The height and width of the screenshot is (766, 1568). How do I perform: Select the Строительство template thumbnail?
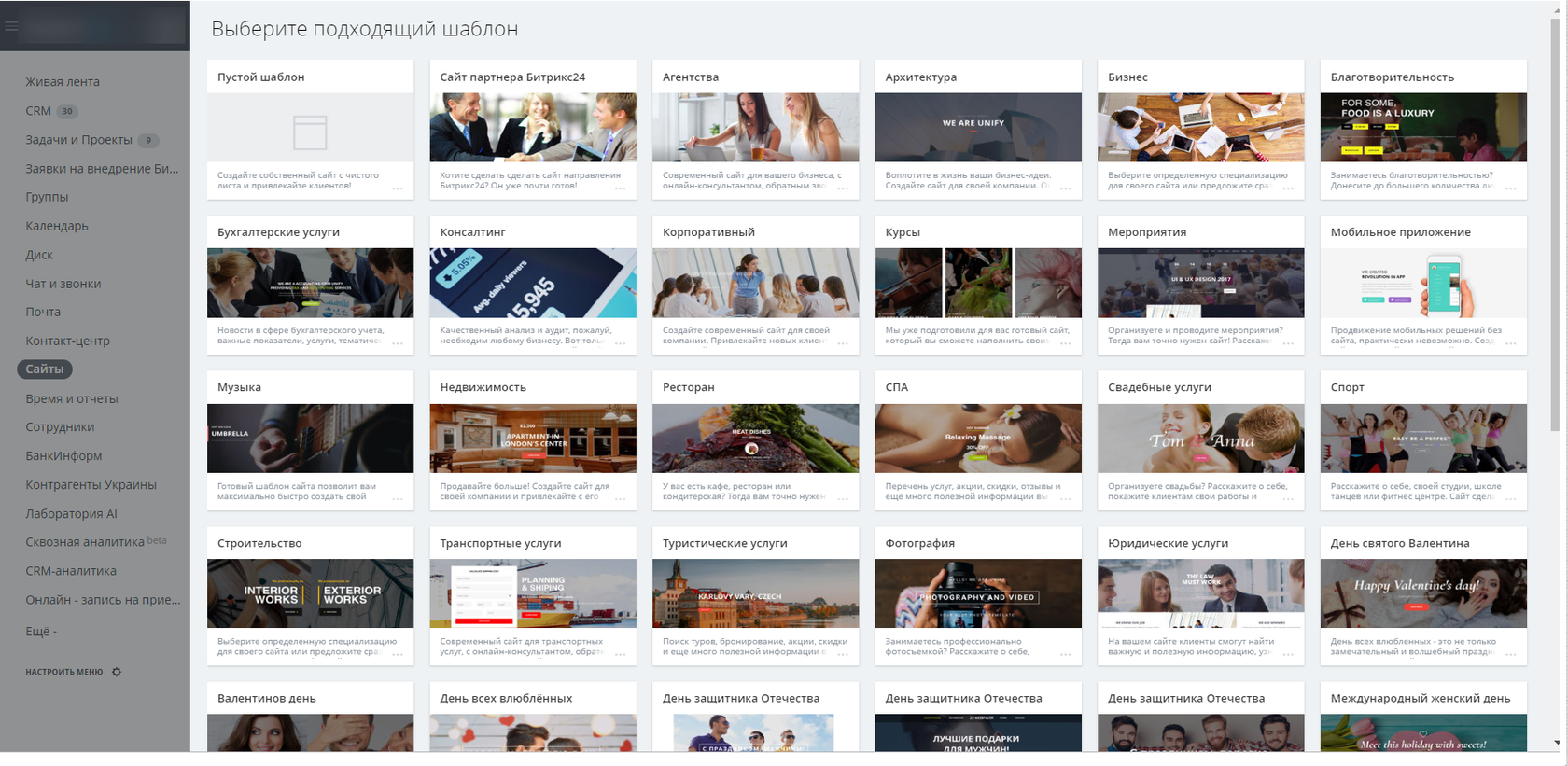[x=310, y=593]
